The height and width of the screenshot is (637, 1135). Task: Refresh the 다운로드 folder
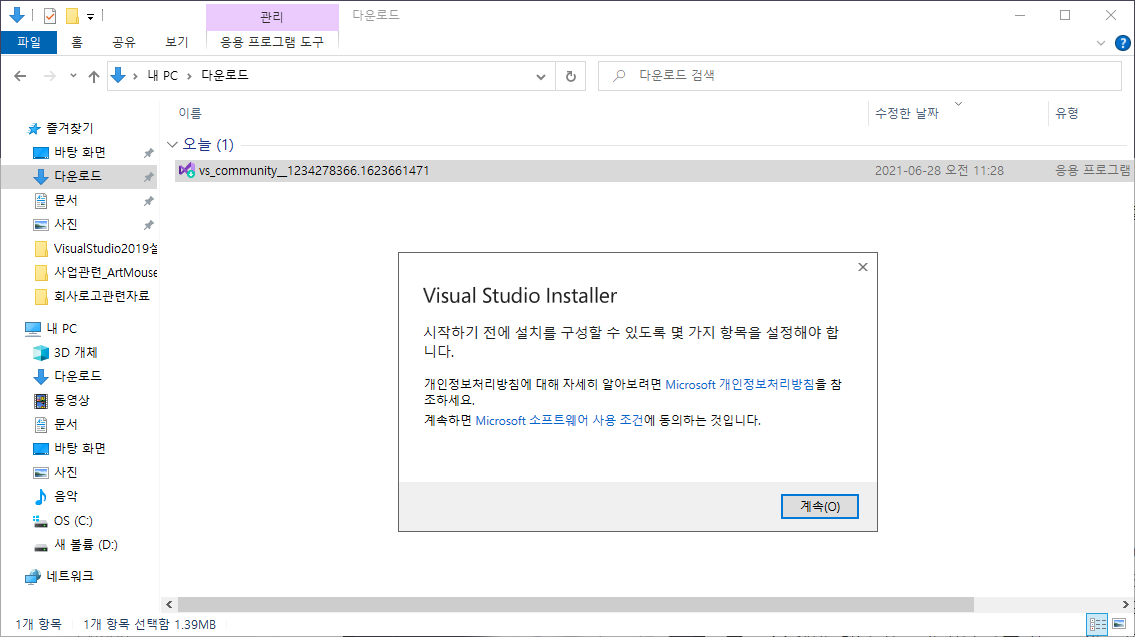(x=570, y=76)
